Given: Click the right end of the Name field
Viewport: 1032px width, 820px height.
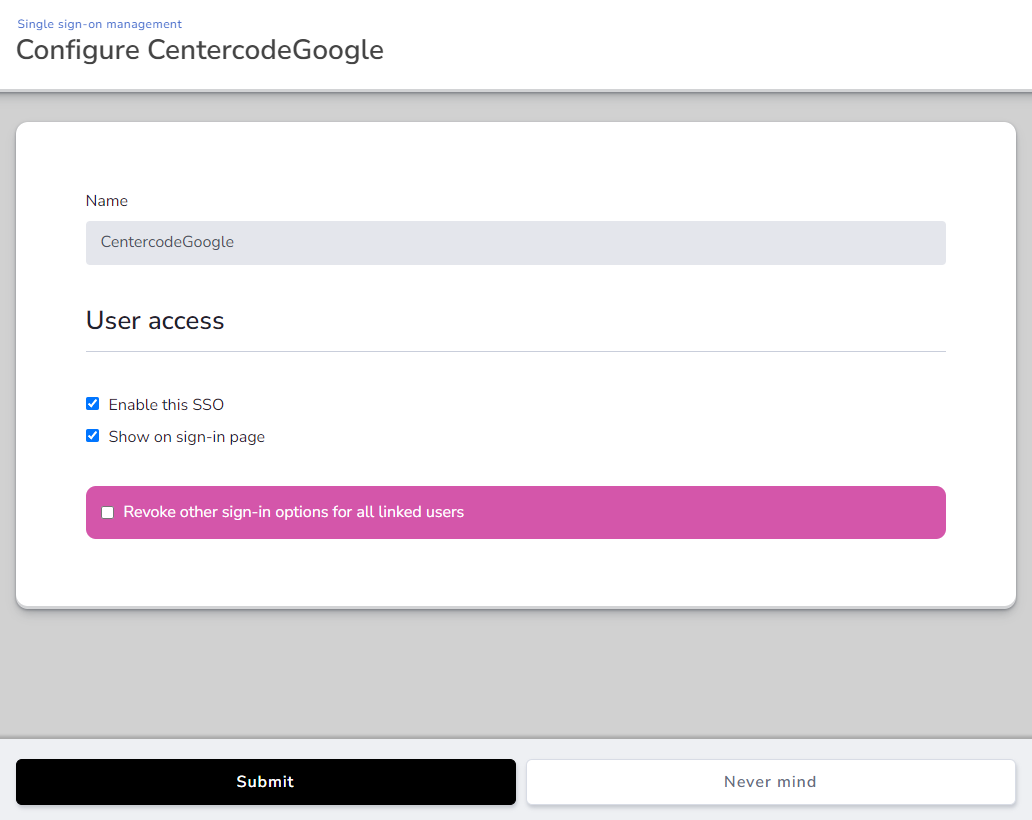Looking at the screenshot, I should coord(920,243).
